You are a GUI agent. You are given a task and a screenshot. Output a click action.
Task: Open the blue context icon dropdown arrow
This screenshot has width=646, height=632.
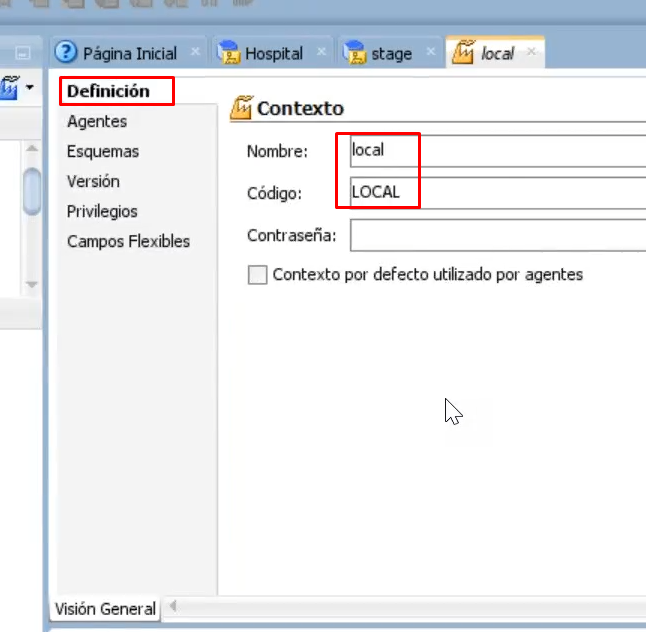click(x=30, y=87)
